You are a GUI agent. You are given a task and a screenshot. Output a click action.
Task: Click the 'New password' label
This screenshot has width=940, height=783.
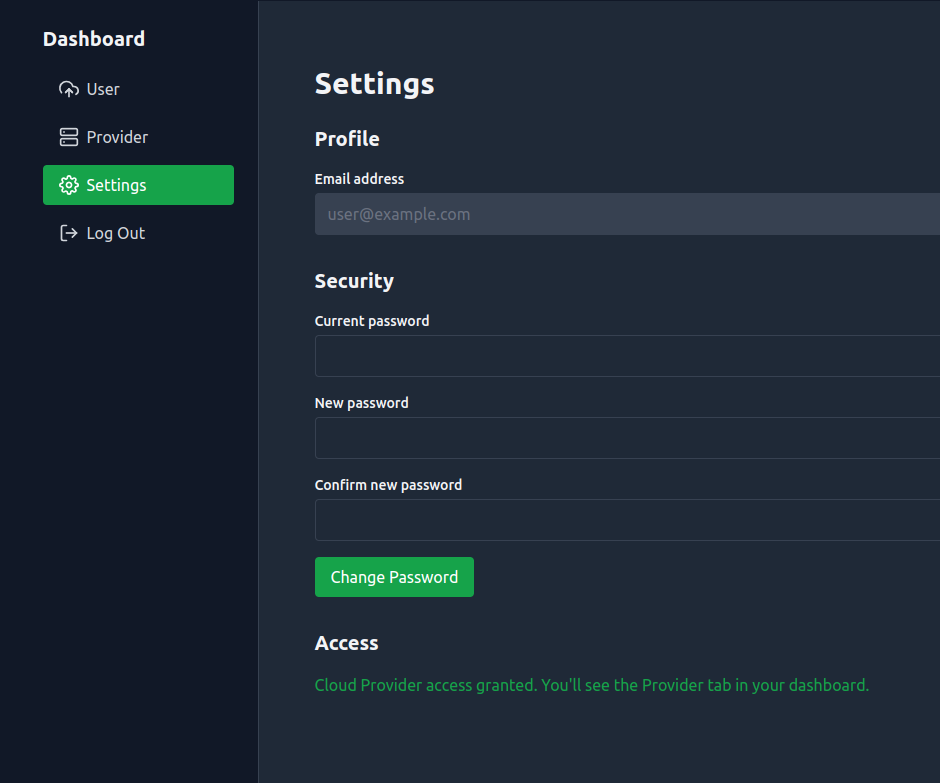coord(361,403)
